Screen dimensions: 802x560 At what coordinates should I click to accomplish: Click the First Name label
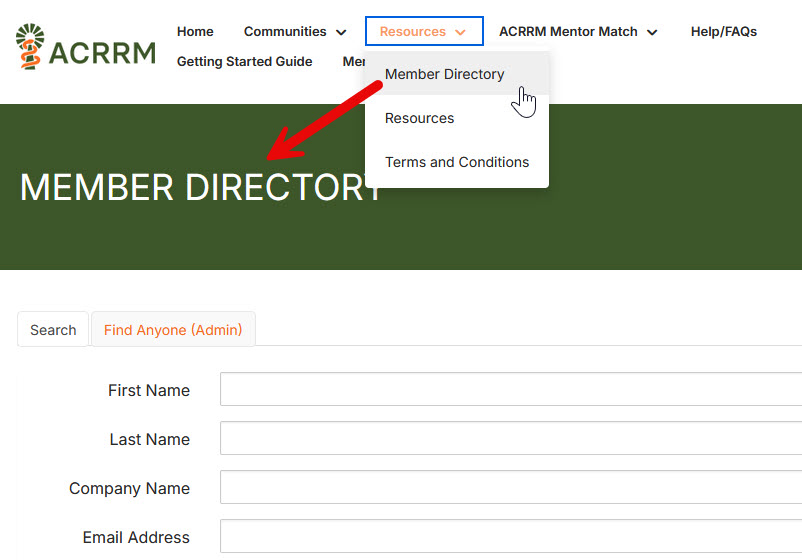(149, 390)
